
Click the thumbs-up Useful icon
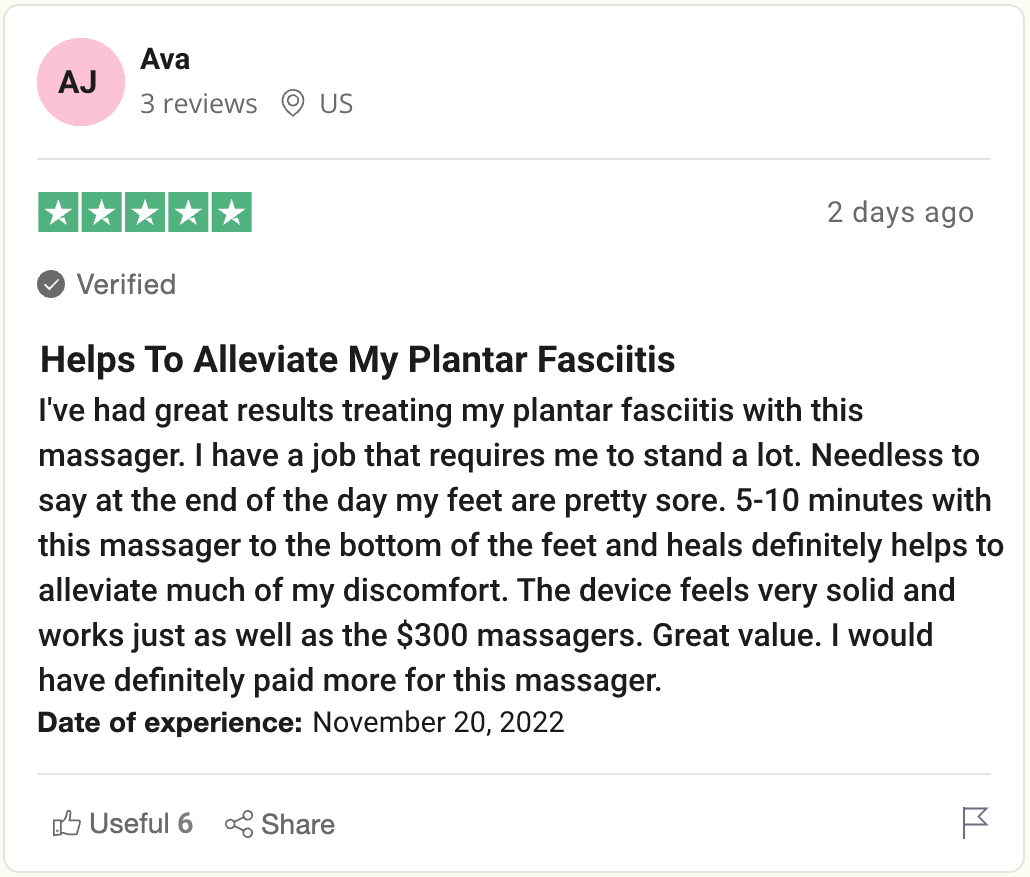click(66, 823)
